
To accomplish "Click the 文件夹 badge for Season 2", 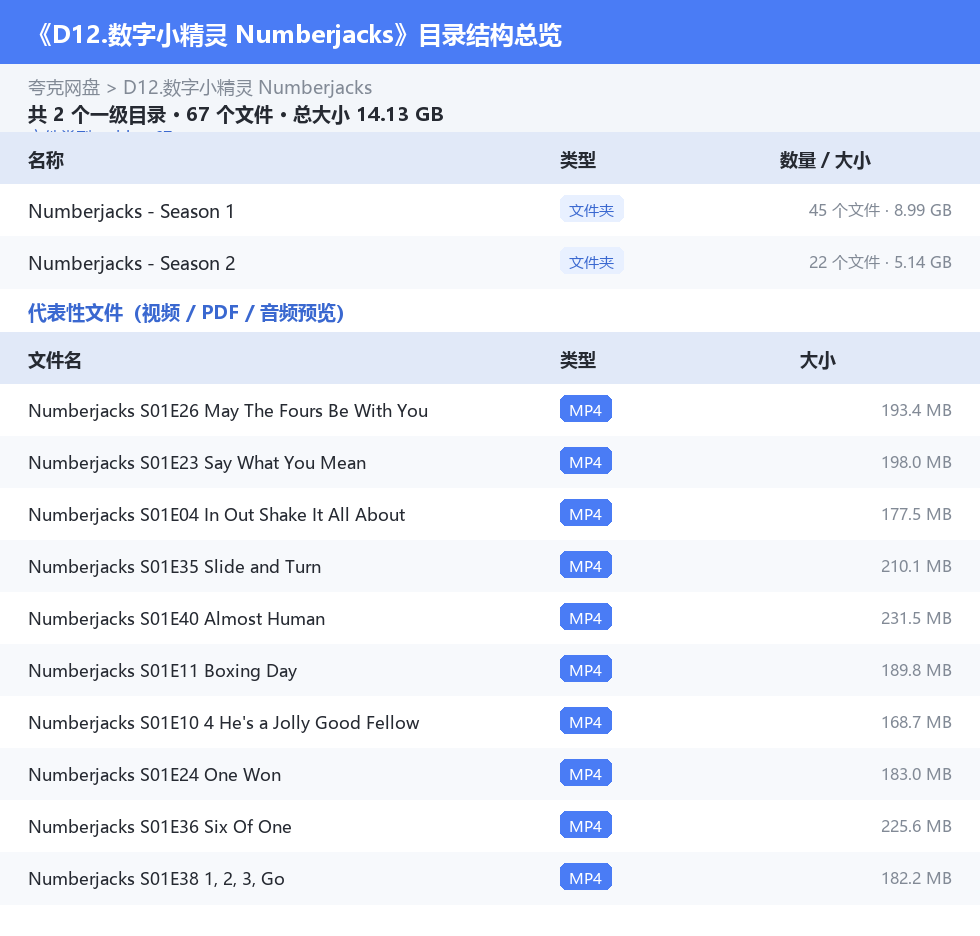I will (591, 262).
